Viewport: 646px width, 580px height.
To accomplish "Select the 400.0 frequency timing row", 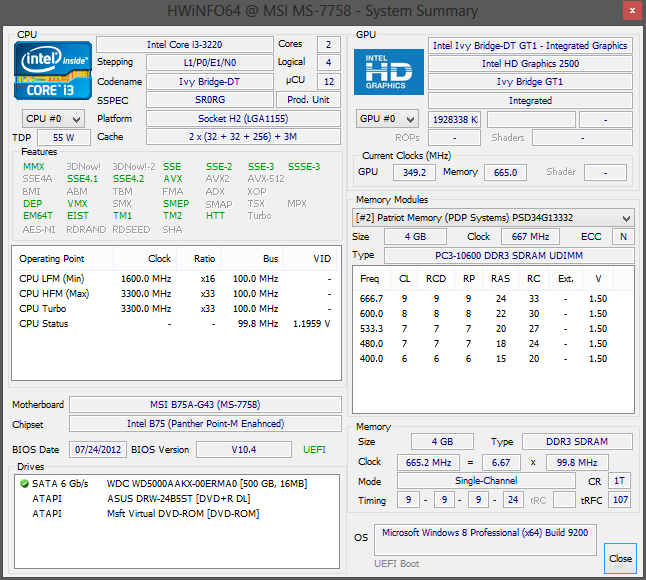I will (x=493, y=359).
